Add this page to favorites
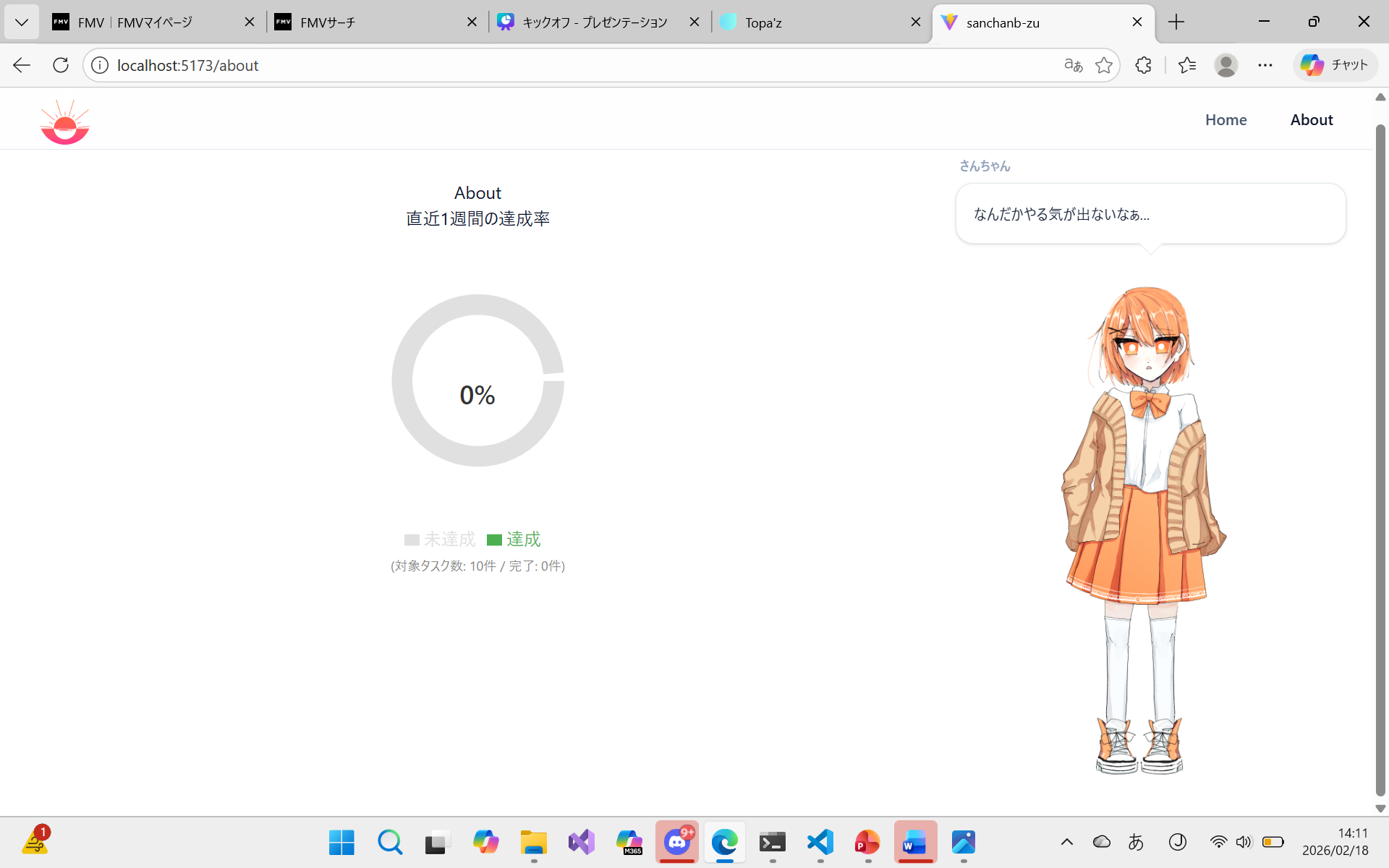1389x868 pixels. coord(1104,65)
